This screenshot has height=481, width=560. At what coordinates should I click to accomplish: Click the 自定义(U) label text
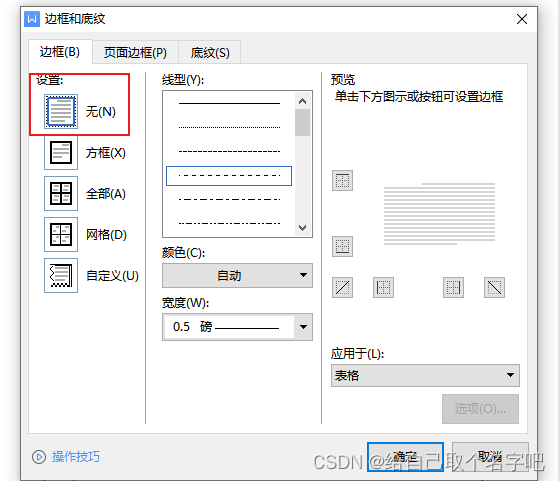click(112, 276)
